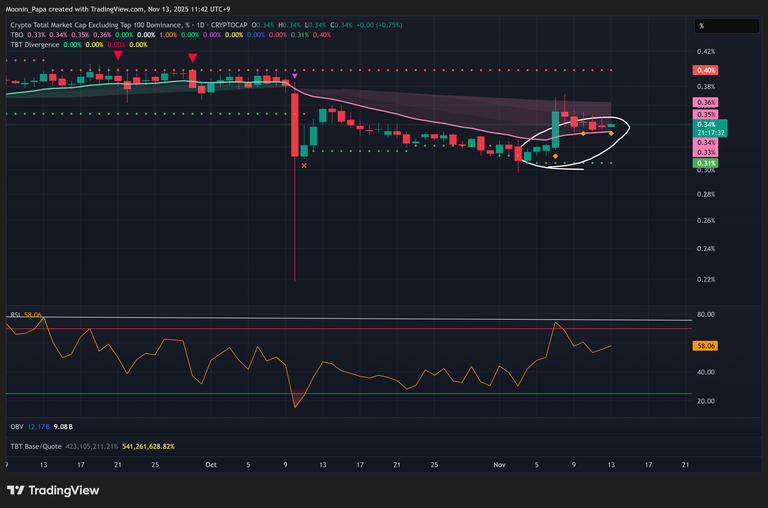Click the Nov label on time axis

(500, 465)
